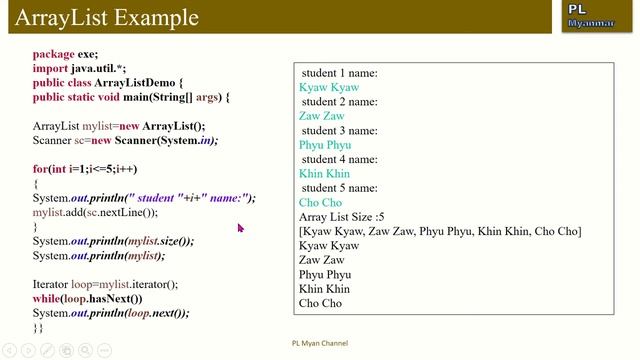640x360 pixels.
Task: Click teal 'Cho Cho' input text
Action: tap(320, 202)
